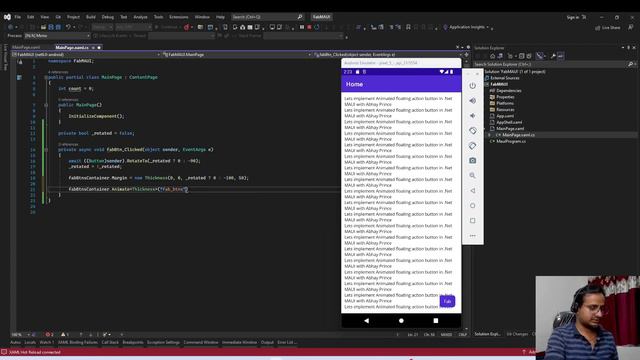Screen dimensions: 640x360
Task: Open the Locals tab at bottom
Action: tap(30, 342)
